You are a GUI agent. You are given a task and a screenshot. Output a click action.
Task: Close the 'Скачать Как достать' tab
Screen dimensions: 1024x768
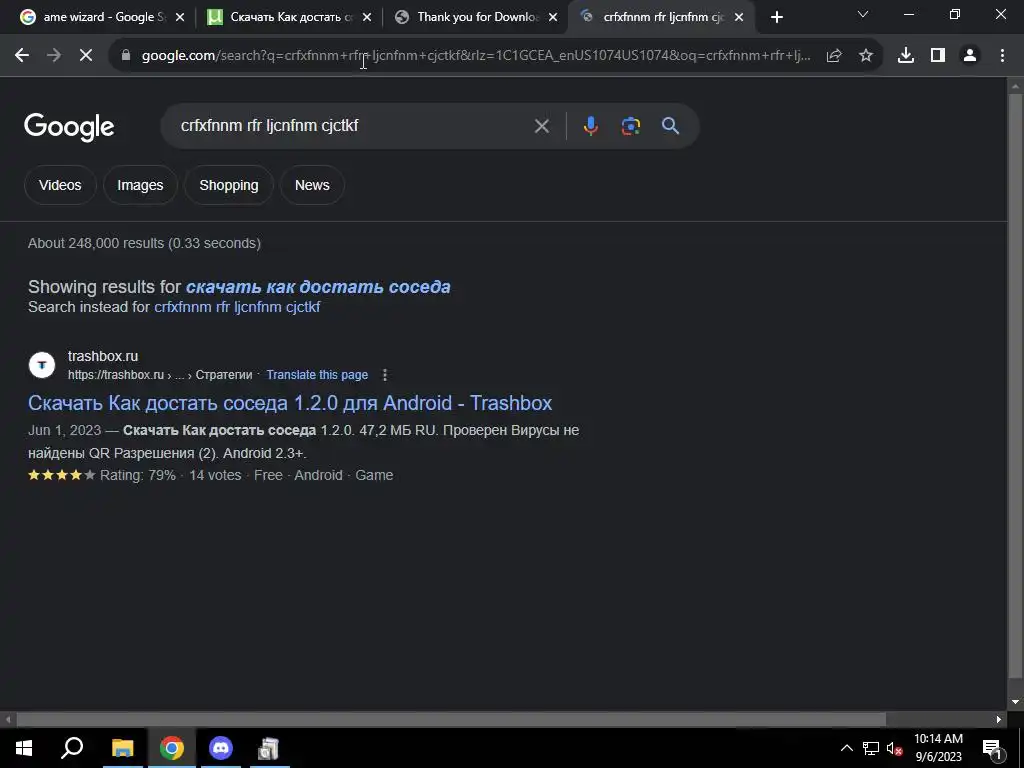[x=367, y=17]
